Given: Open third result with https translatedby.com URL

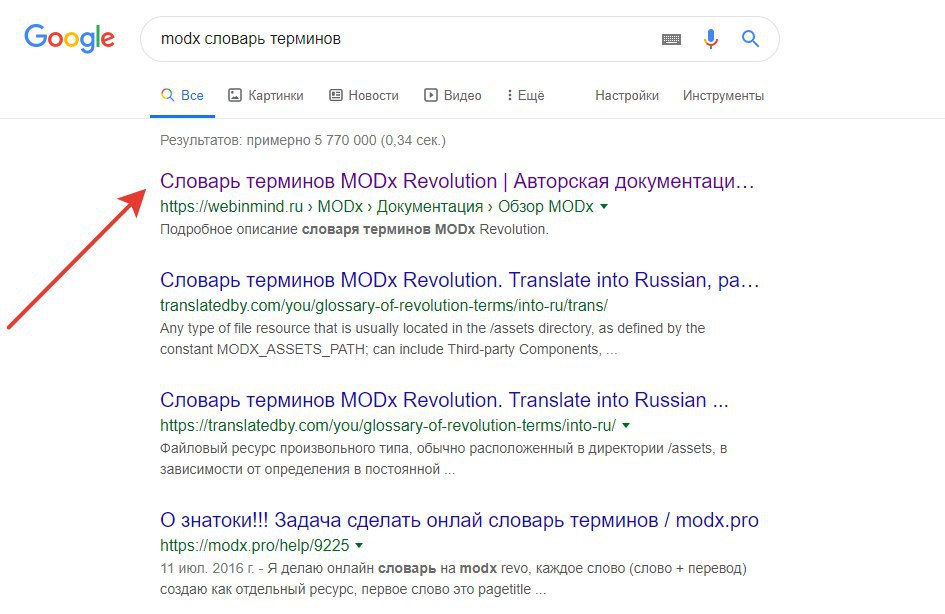Looking at the screenshot, I should pos(445,400).
